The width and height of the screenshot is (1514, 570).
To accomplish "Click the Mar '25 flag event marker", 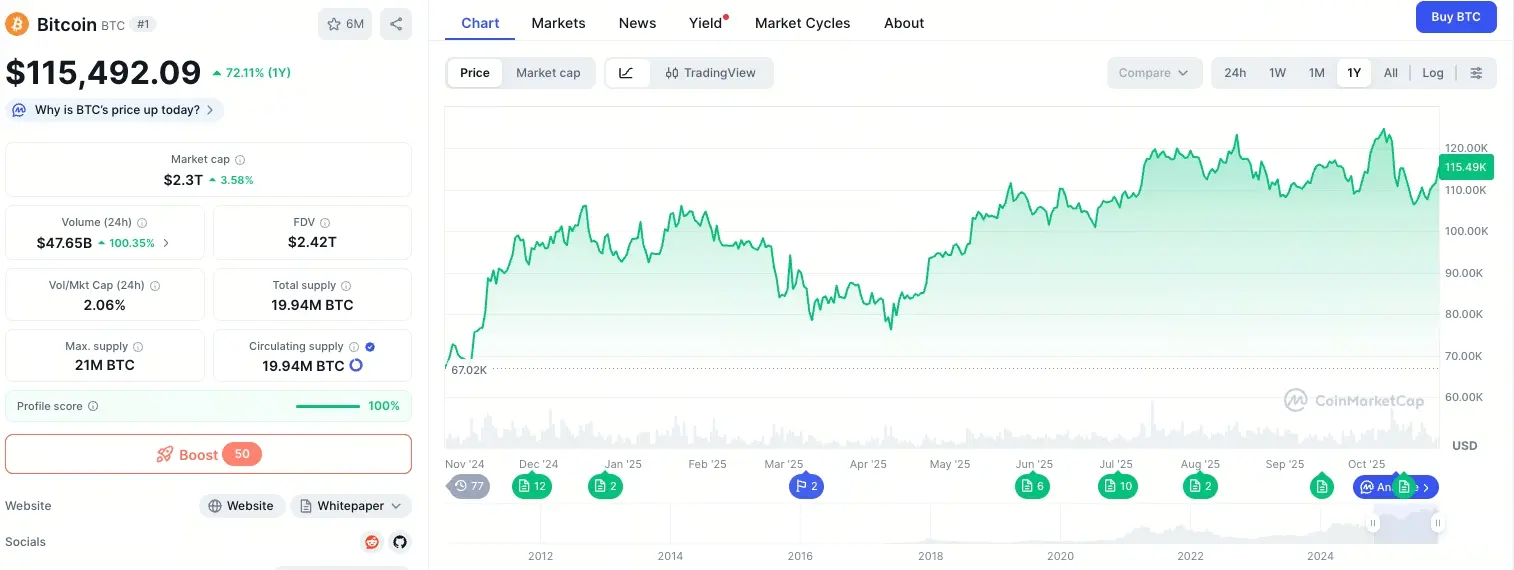I will pyautogui.click(x=806, y=487).
